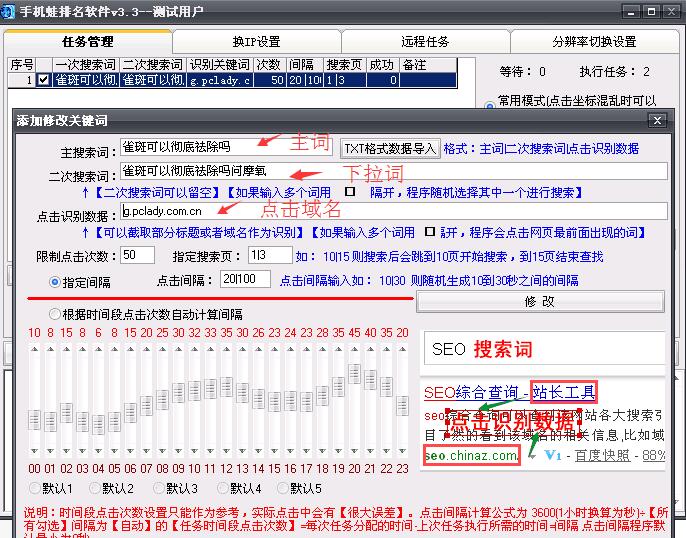
Task: Select 根据时间段点击次数自动计算间隔 option
Action: pos(56,314)
